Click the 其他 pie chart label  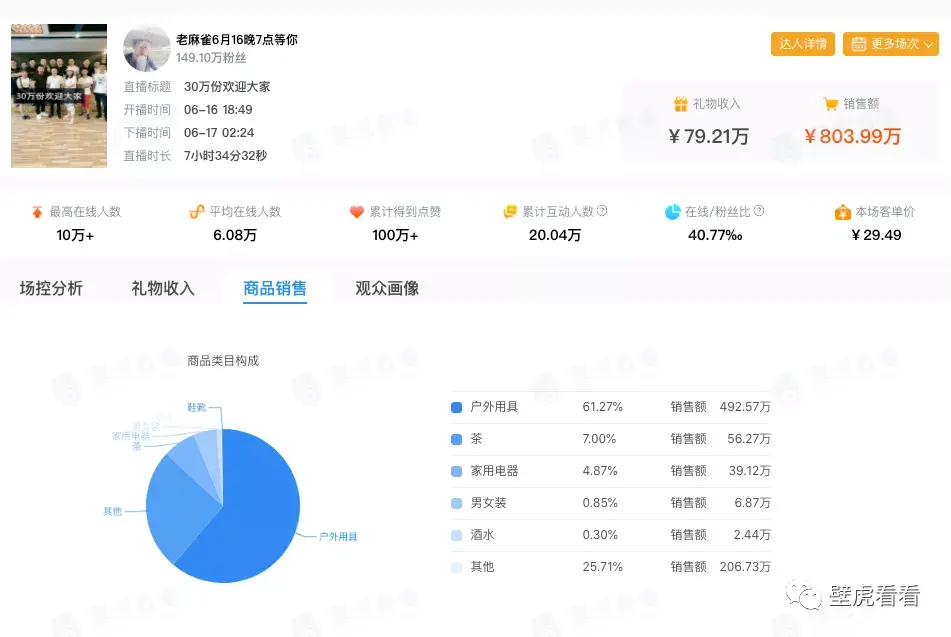click(x=112, y=511)
